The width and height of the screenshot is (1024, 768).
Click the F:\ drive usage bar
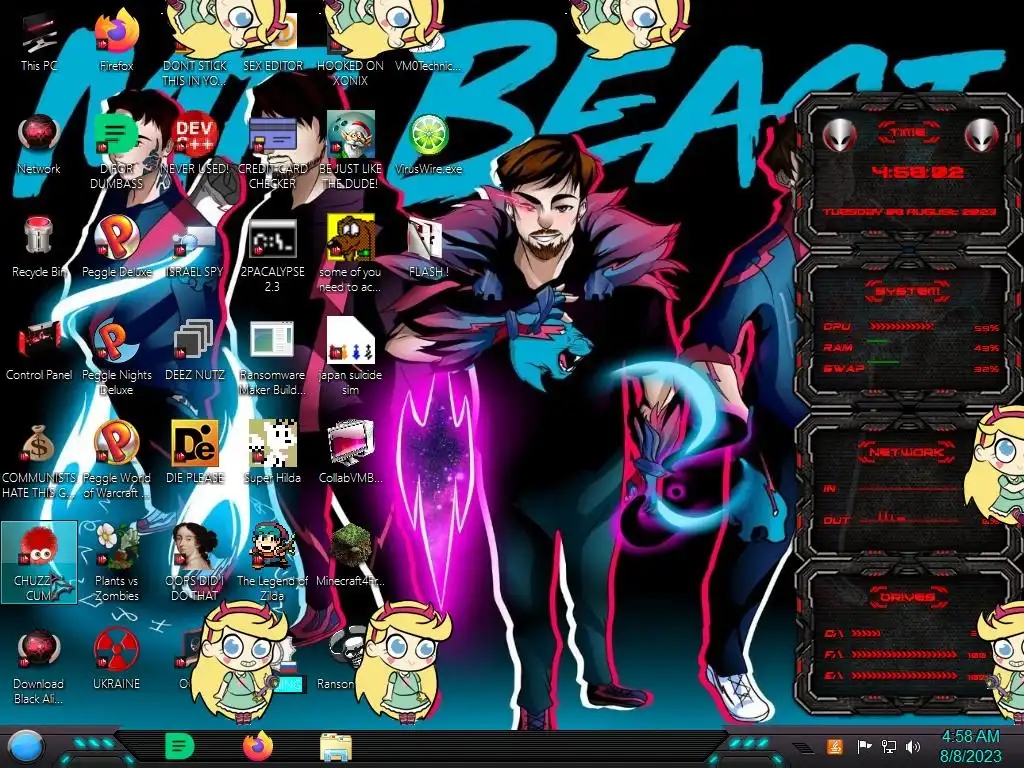pos(904,654)
